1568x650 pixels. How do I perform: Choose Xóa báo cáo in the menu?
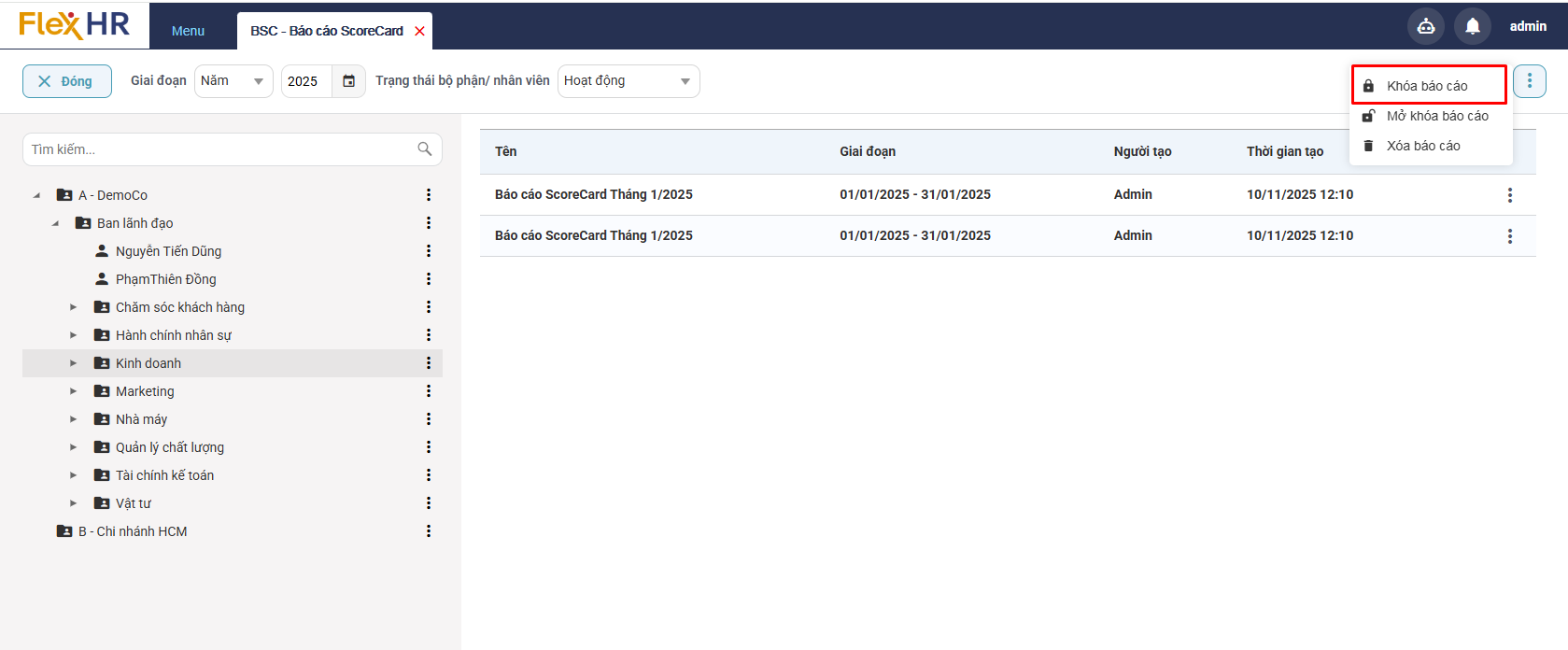(1422, 146)
